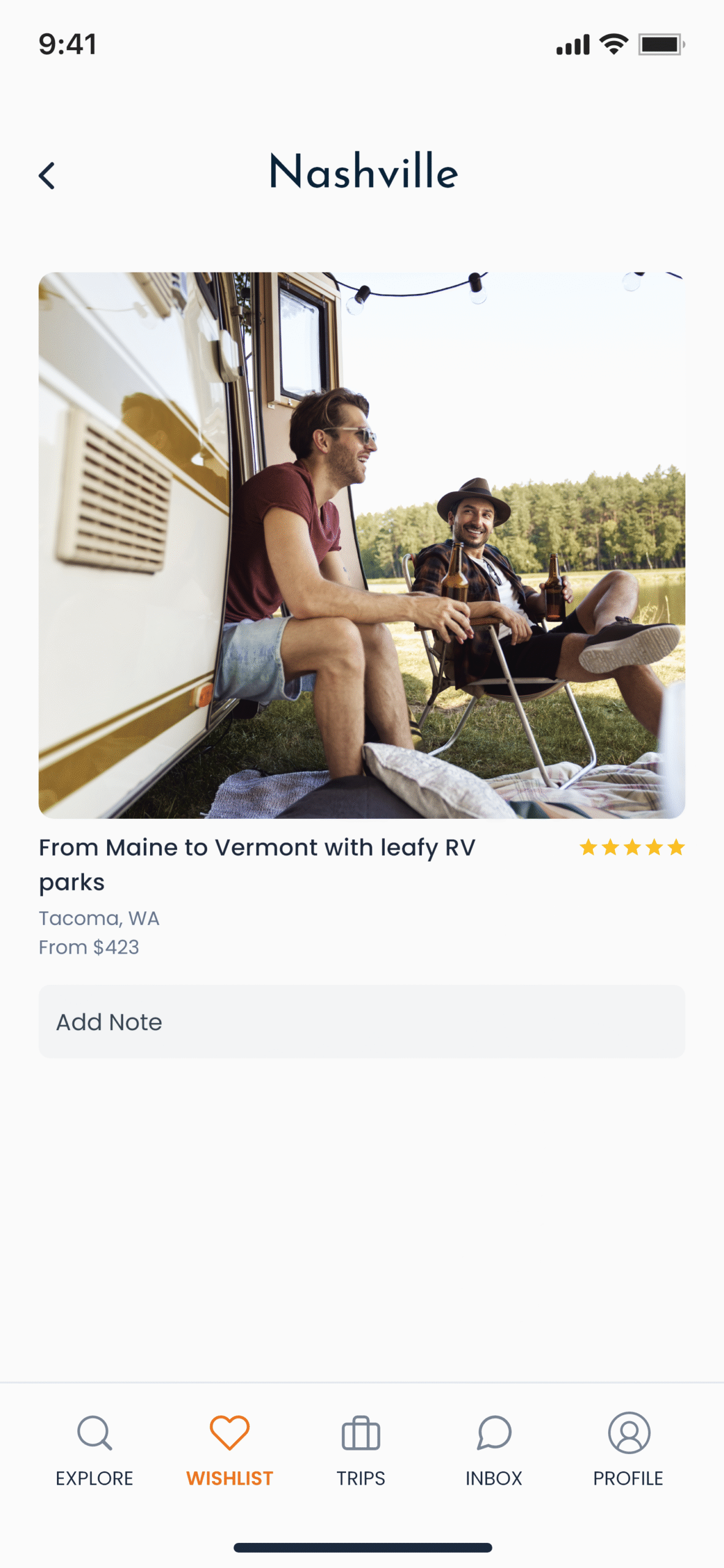Select the WISHLIST tab label
Viewport: 724px width, 1568px height.
pos(230,1478)
